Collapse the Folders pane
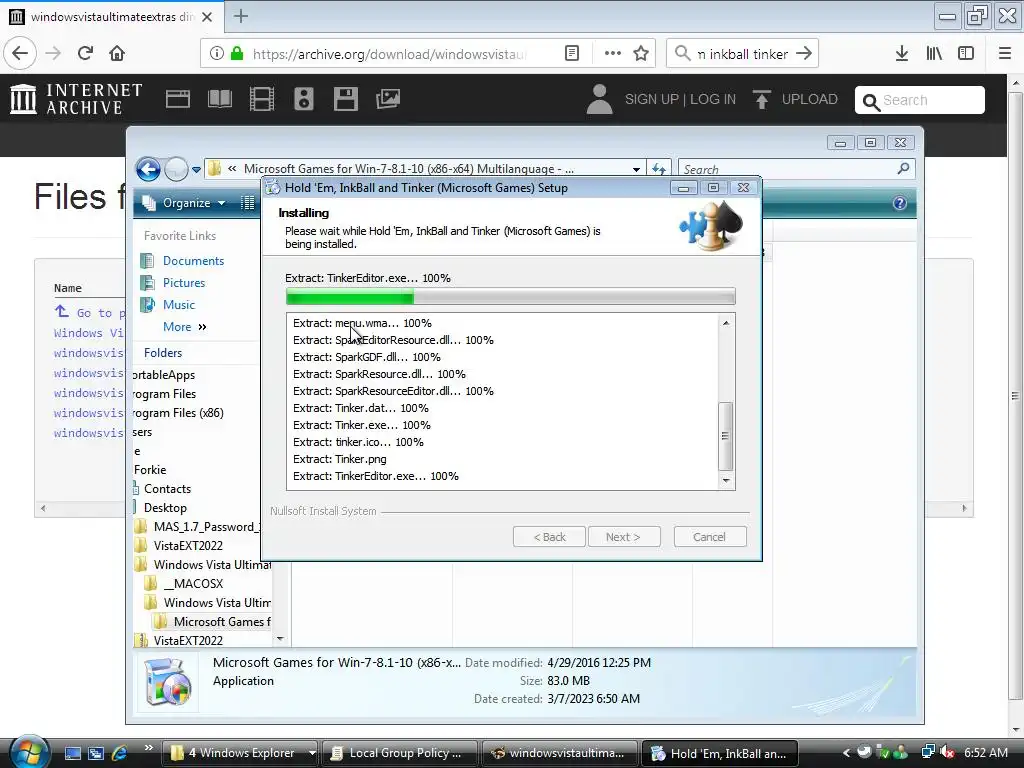The width and height of the screenshot is (1024, 768). coord(163,353)
